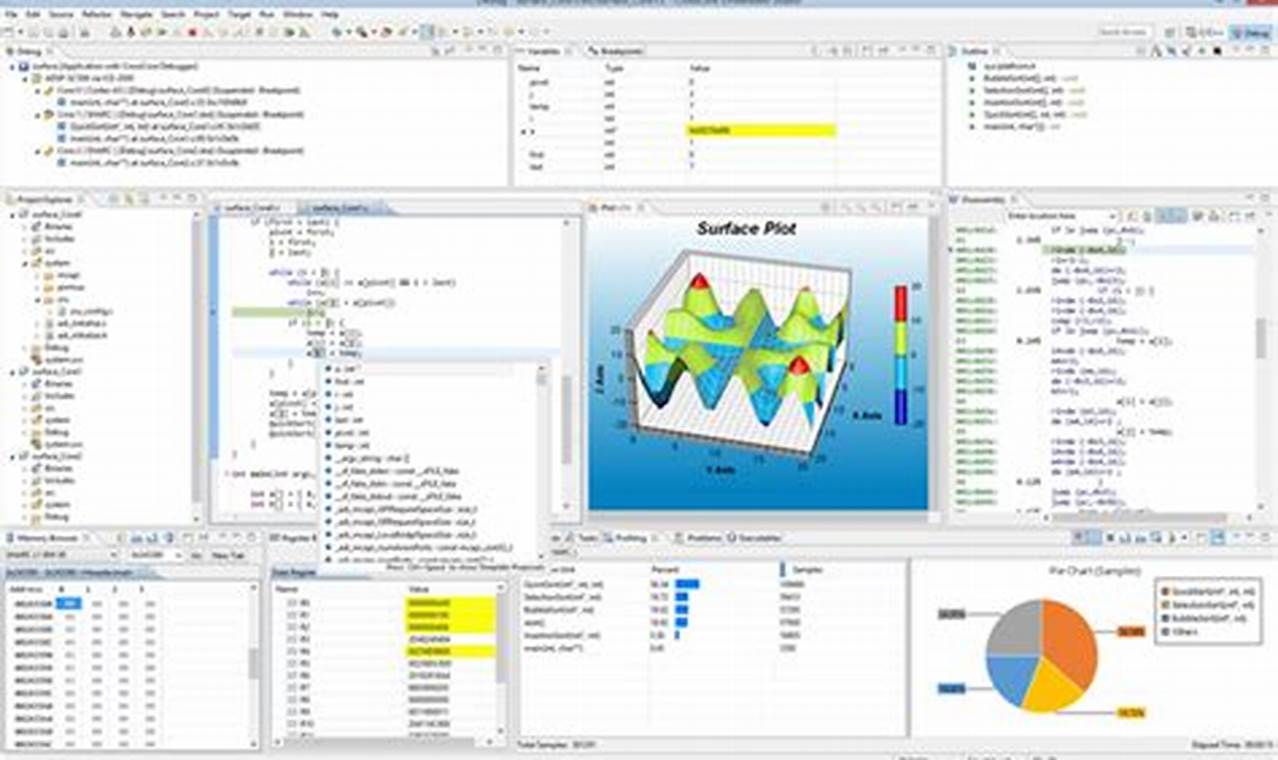Toggle the breakpoint marker in surface_Core0.c editor
The image size is (1278, 760).
212,312
